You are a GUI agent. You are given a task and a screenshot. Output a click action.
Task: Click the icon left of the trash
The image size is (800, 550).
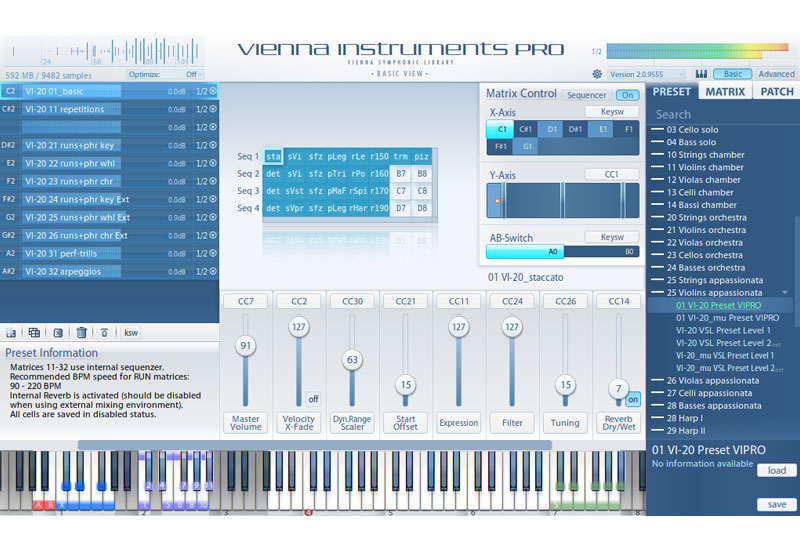coord(58,332)
